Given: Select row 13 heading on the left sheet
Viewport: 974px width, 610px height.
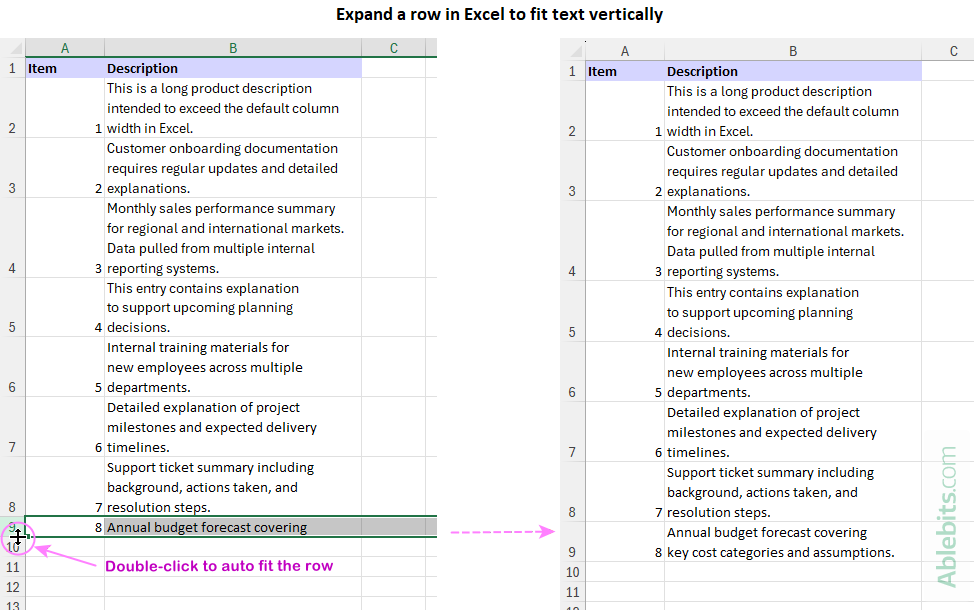Looking at the screenshot, I should pyautogui.click(x=11, y=604).
